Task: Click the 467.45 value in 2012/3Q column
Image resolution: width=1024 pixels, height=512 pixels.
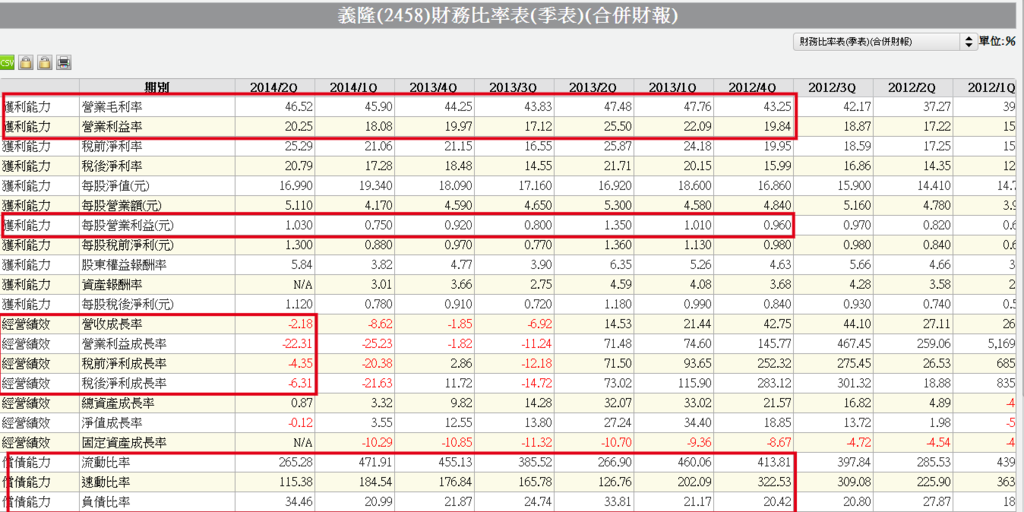Action: tap(856, 344)
